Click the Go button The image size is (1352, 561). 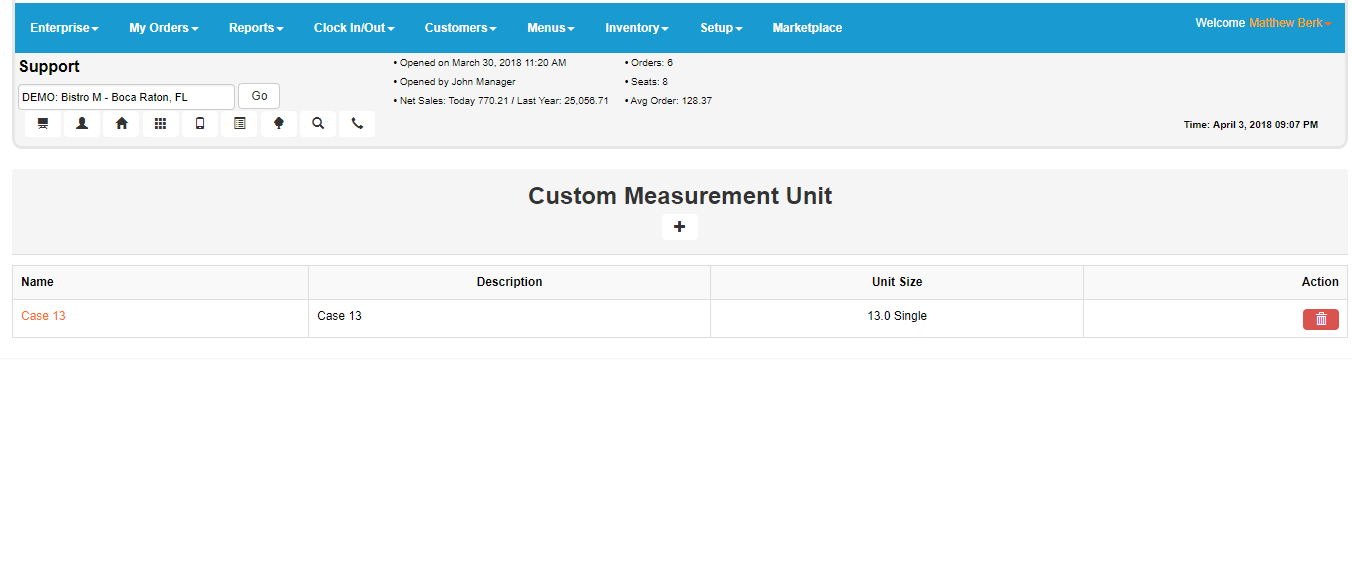(259, 96)
